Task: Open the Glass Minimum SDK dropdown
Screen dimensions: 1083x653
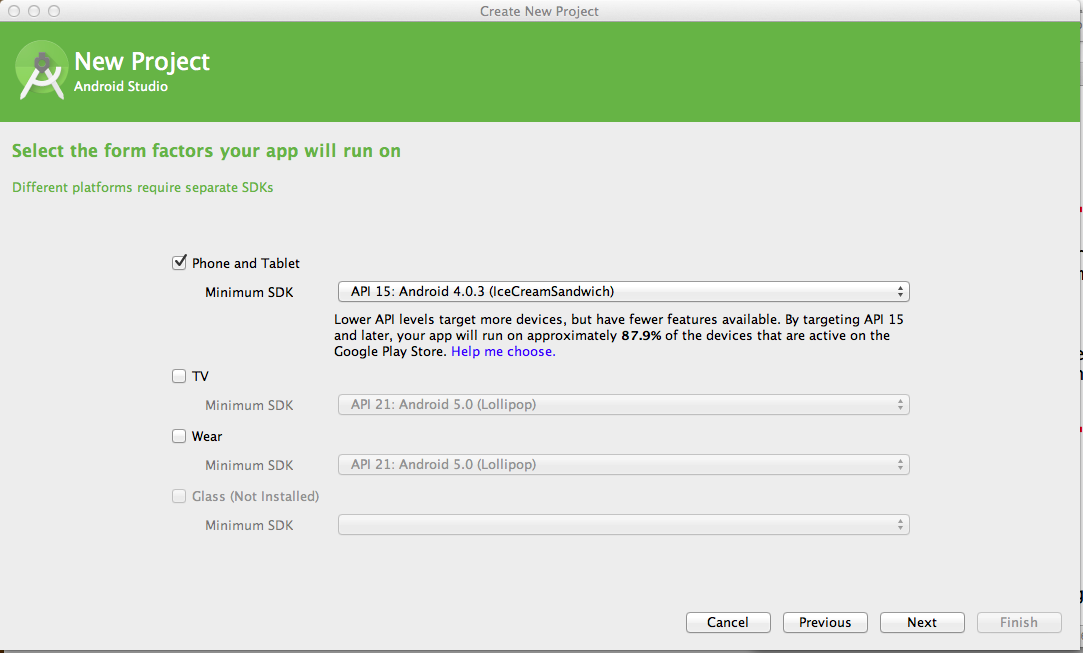Action: point(624,524)
